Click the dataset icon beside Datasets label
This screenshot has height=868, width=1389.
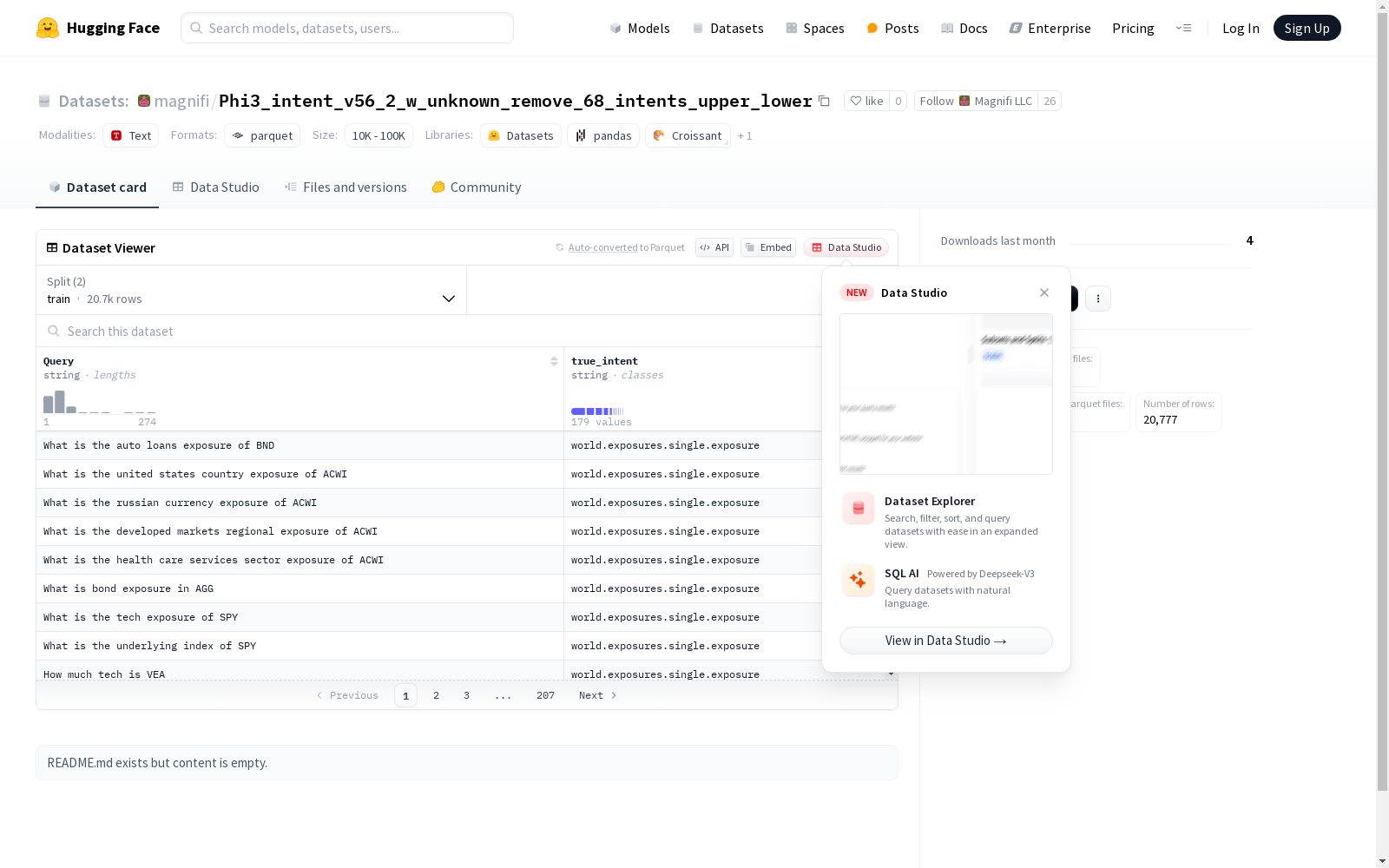[x=44, y=101]
